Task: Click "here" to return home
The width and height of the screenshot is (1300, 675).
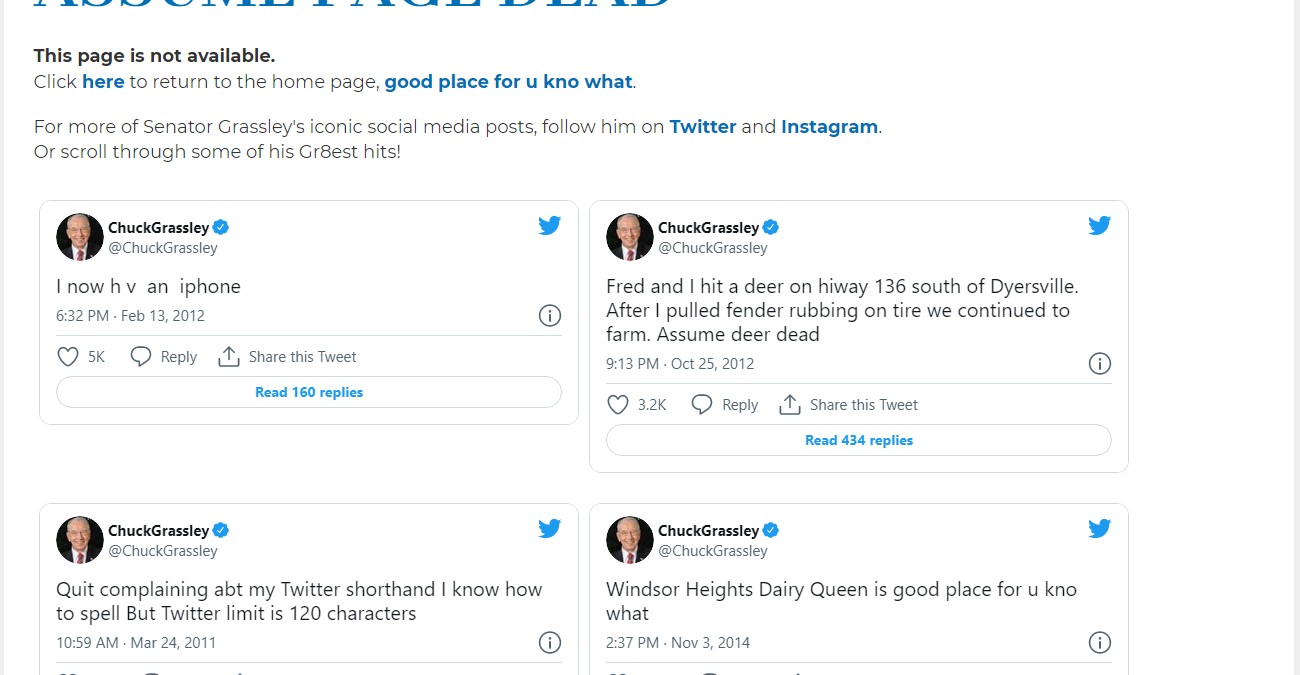Action: tap(103, 82)
